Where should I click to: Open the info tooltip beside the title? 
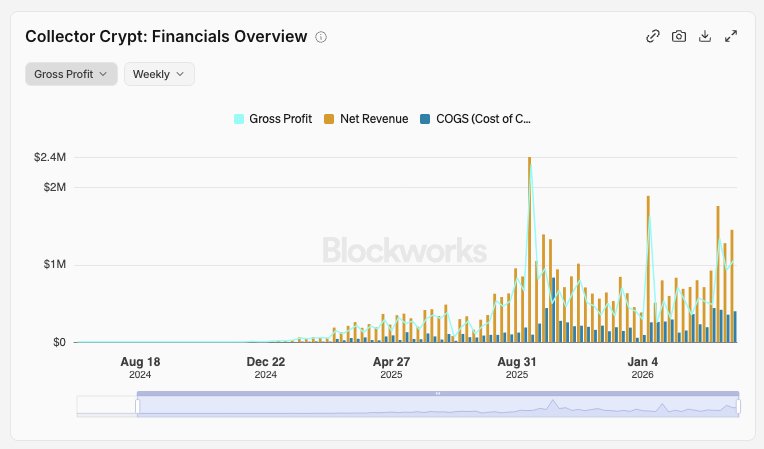coord(321,37)
